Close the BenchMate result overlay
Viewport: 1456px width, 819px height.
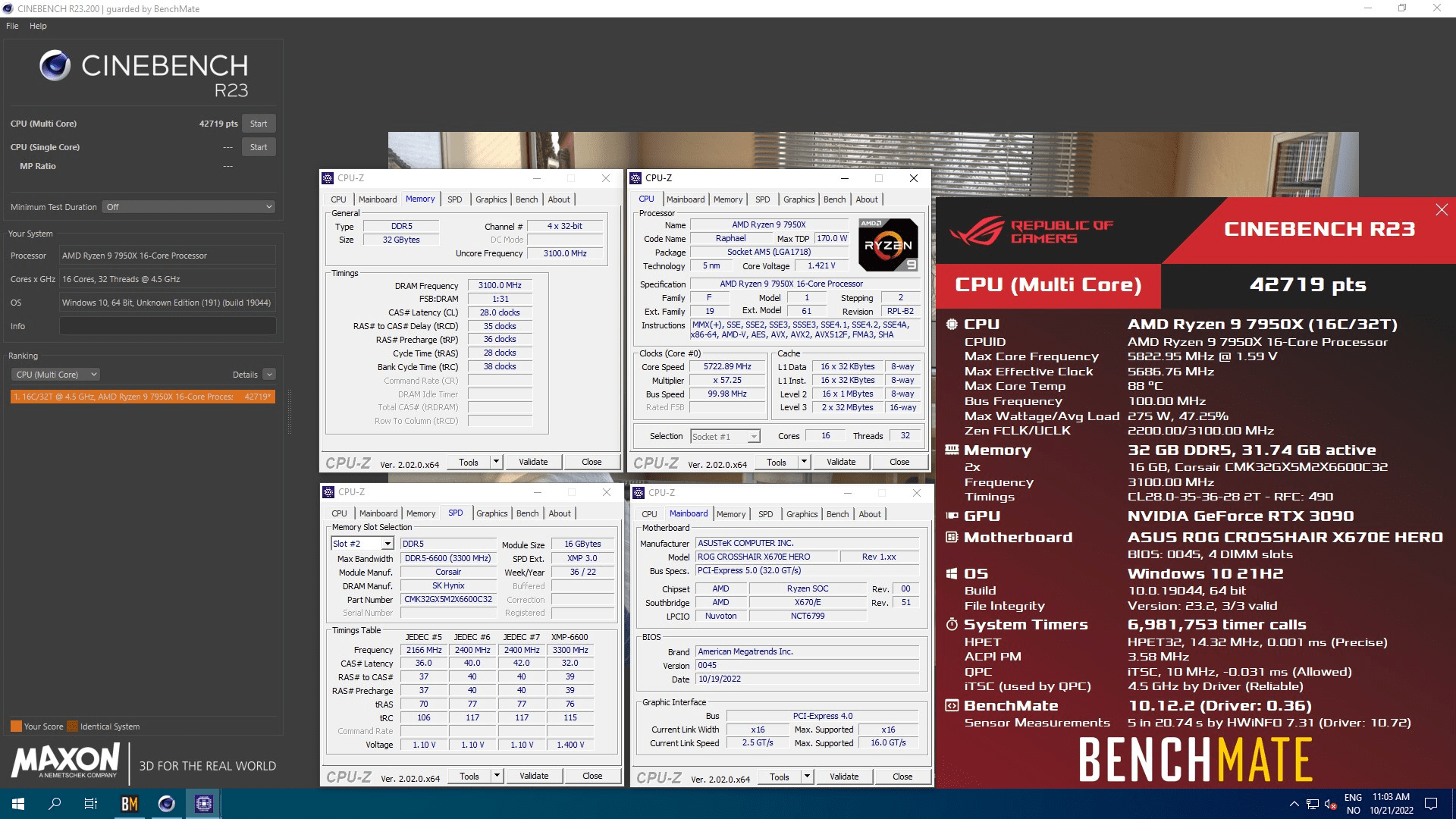1442,210
